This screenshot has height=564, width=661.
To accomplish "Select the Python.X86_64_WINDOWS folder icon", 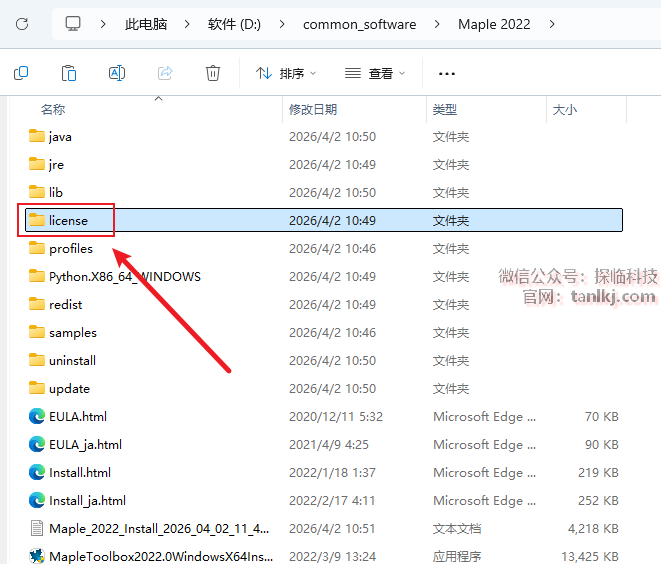I will (37, 276).
